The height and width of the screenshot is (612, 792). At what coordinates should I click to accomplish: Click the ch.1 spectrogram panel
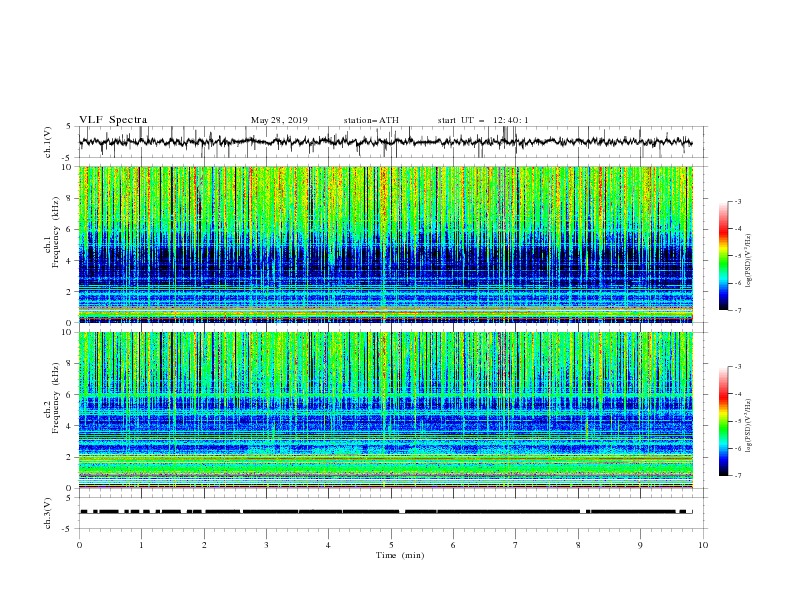(385, 244)
